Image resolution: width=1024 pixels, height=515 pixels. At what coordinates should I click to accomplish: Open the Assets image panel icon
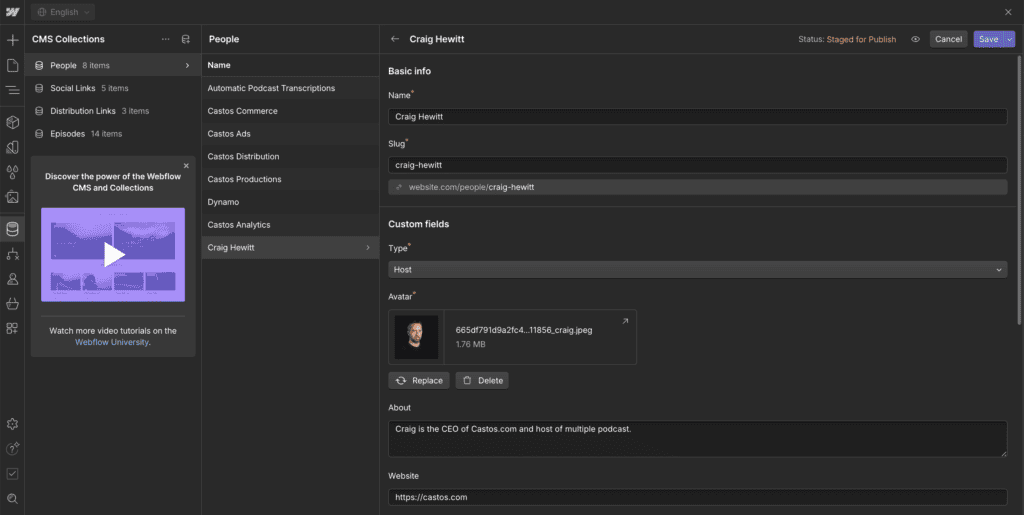tap(12, 197)
